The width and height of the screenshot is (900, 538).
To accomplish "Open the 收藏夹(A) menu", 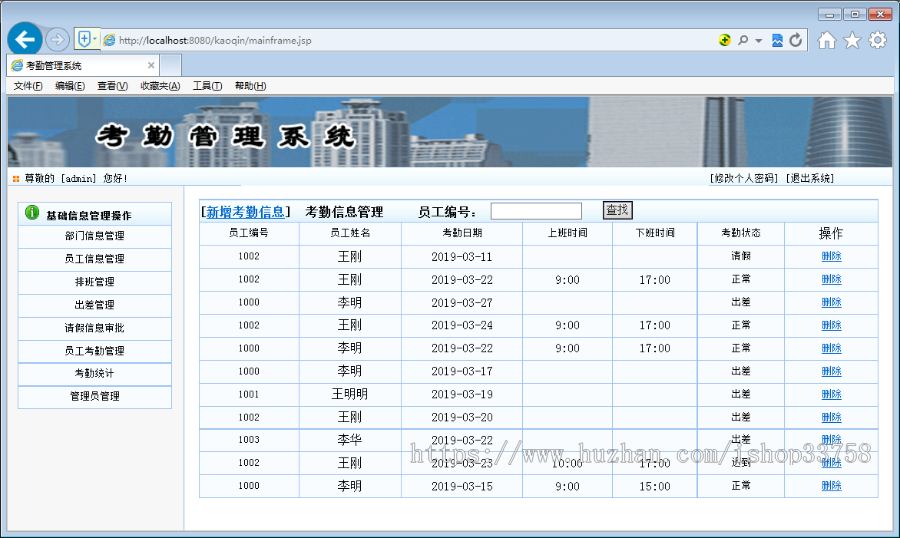I will click(x=160, y=86).
